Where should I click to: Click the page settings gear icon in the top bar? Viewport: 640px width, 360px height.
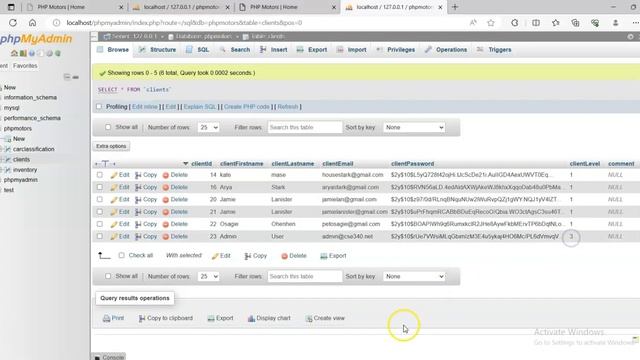click(x=630, y=36)
